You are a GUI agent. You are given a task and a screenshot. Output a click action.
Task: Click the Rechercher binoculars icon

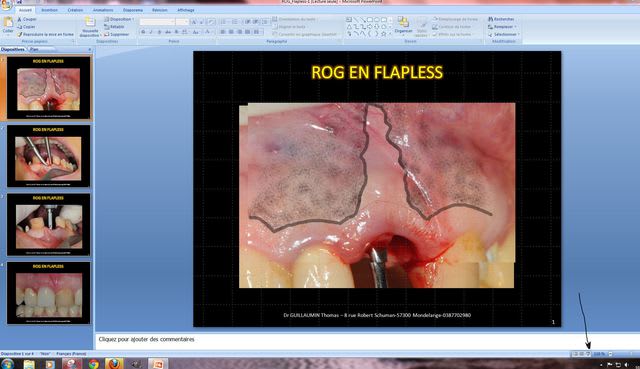point(490,19)
